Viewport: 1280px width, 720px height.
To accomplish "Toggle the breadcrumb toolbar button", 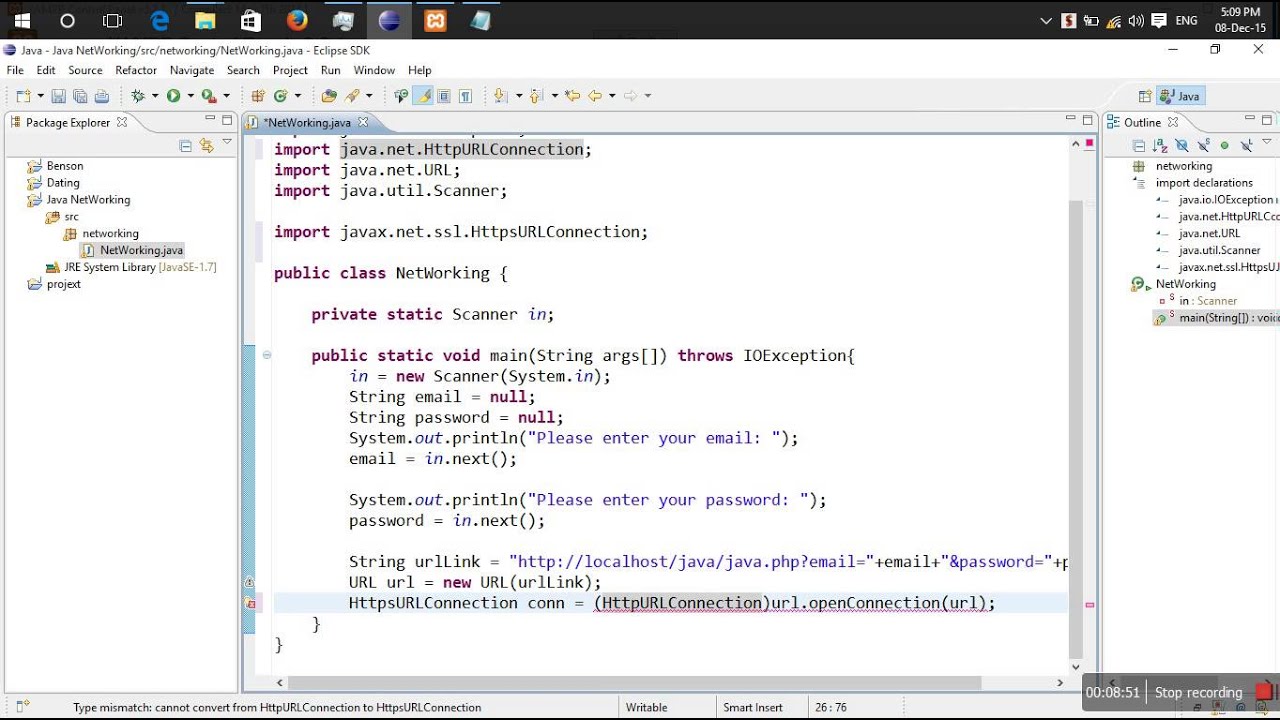I will click(x=400, y=96).
